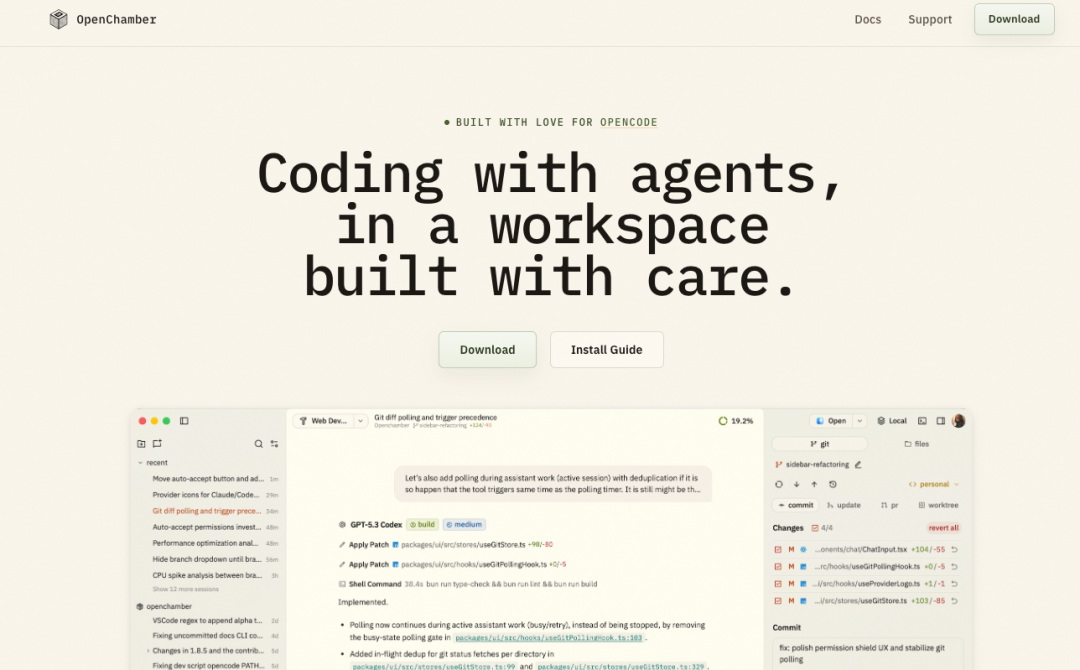Switch to the git tab

pyautogui.click(x=820, y=444)
